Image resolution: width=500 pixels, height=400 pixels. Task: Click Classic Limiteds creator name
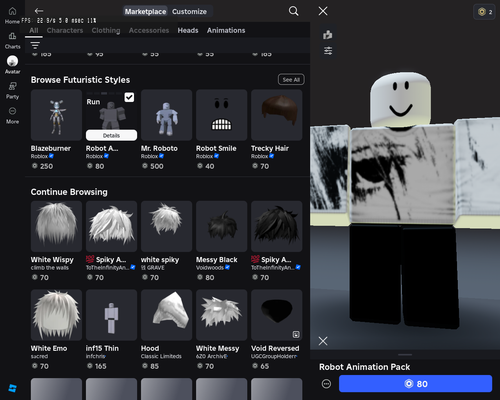(x=161, y=356)
